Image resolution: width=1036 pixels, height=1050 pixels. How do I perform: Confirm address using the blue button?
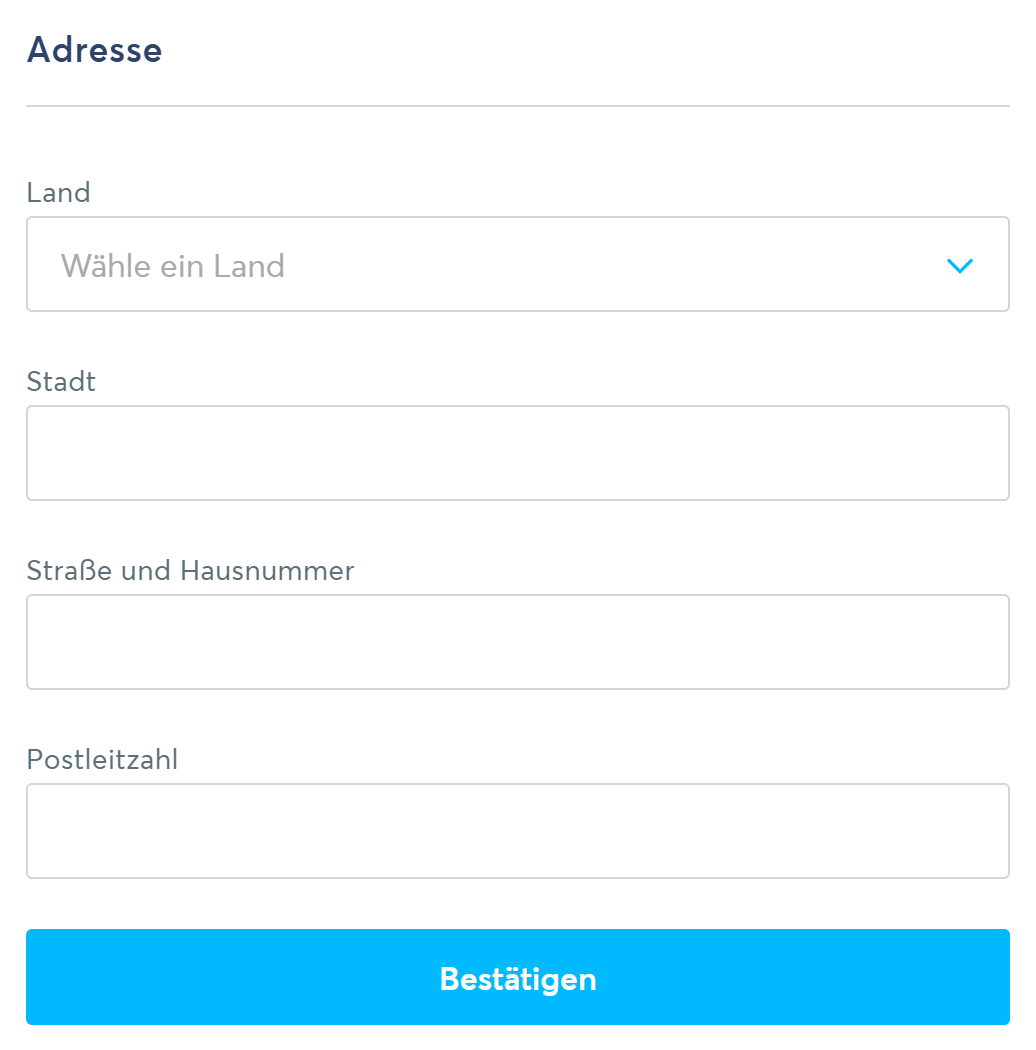tap(517, 978)
